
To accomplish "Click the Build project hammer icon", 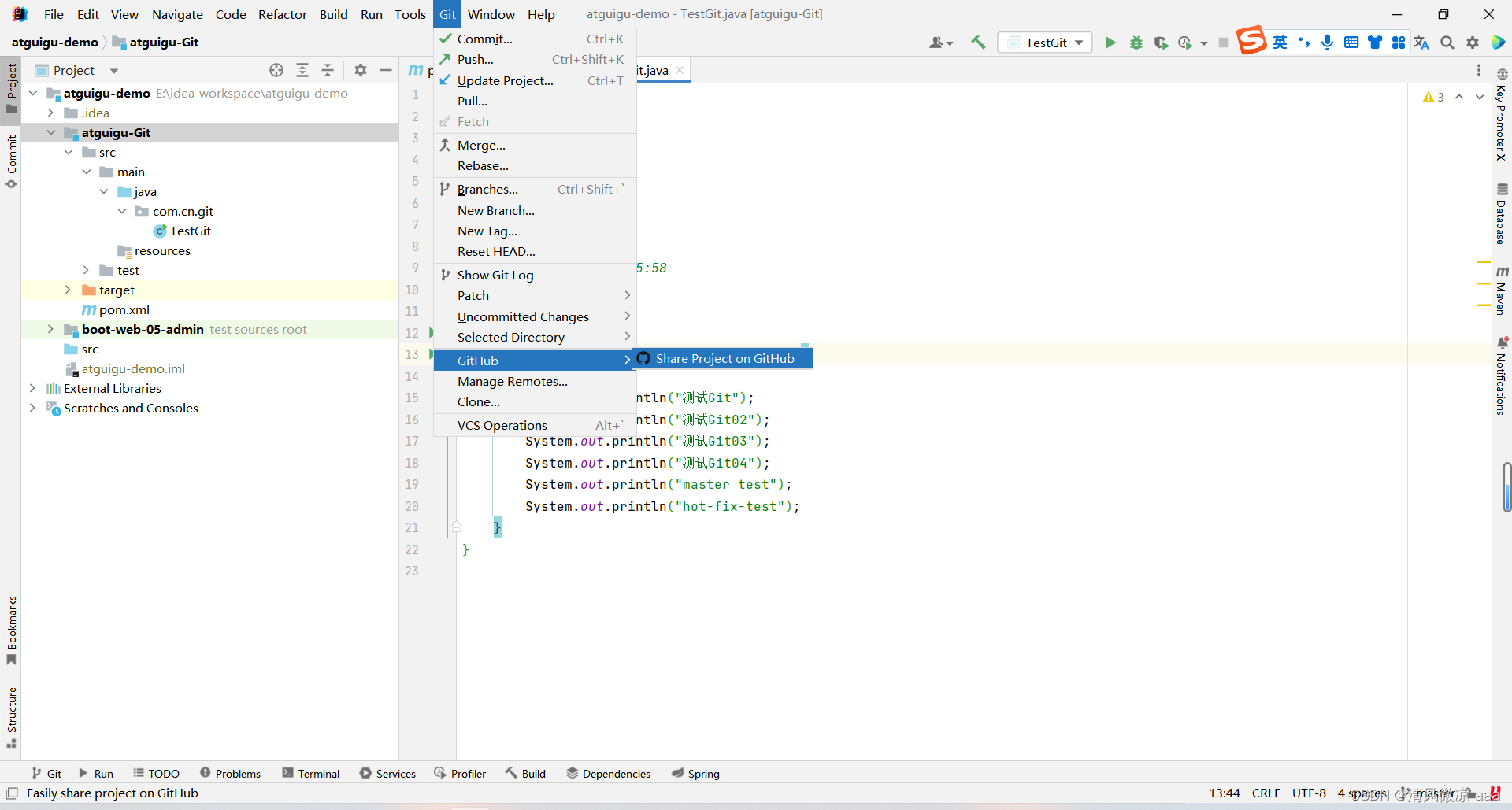I will point(978,43).
